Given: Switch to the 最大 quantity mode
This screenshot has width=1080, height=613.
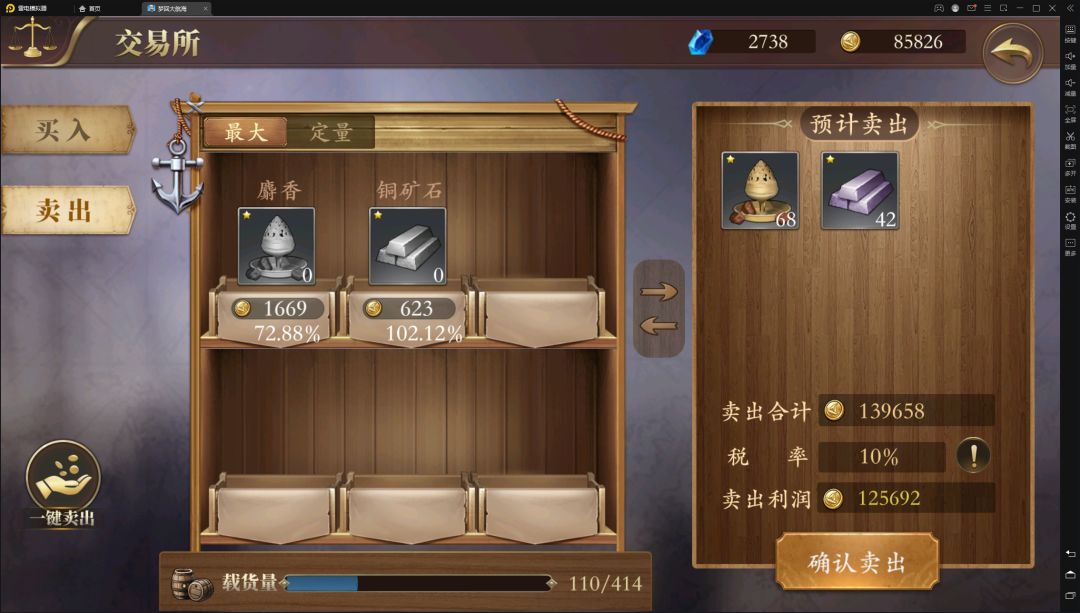Looking at the screenshot, I should [x=246, y=132].
